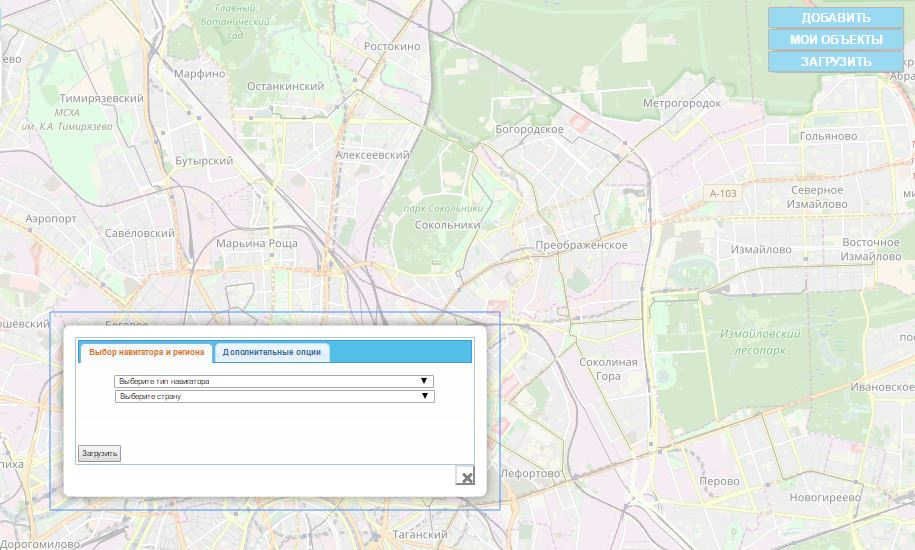The height and width of the screenshot is (550, 915).
Task: Click the A-103 road marker
Action: point(723,193)
